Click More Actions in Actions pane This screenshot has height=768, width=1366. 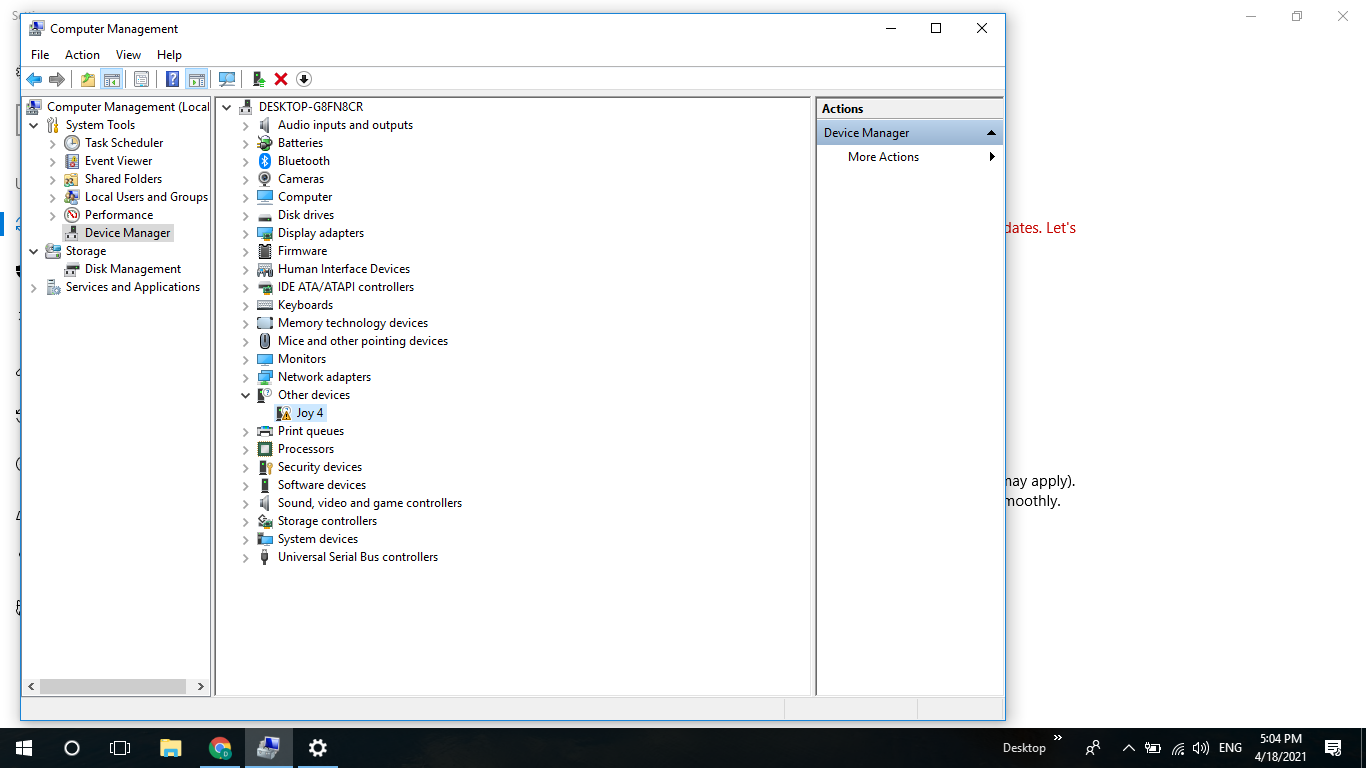coord(883,157)
